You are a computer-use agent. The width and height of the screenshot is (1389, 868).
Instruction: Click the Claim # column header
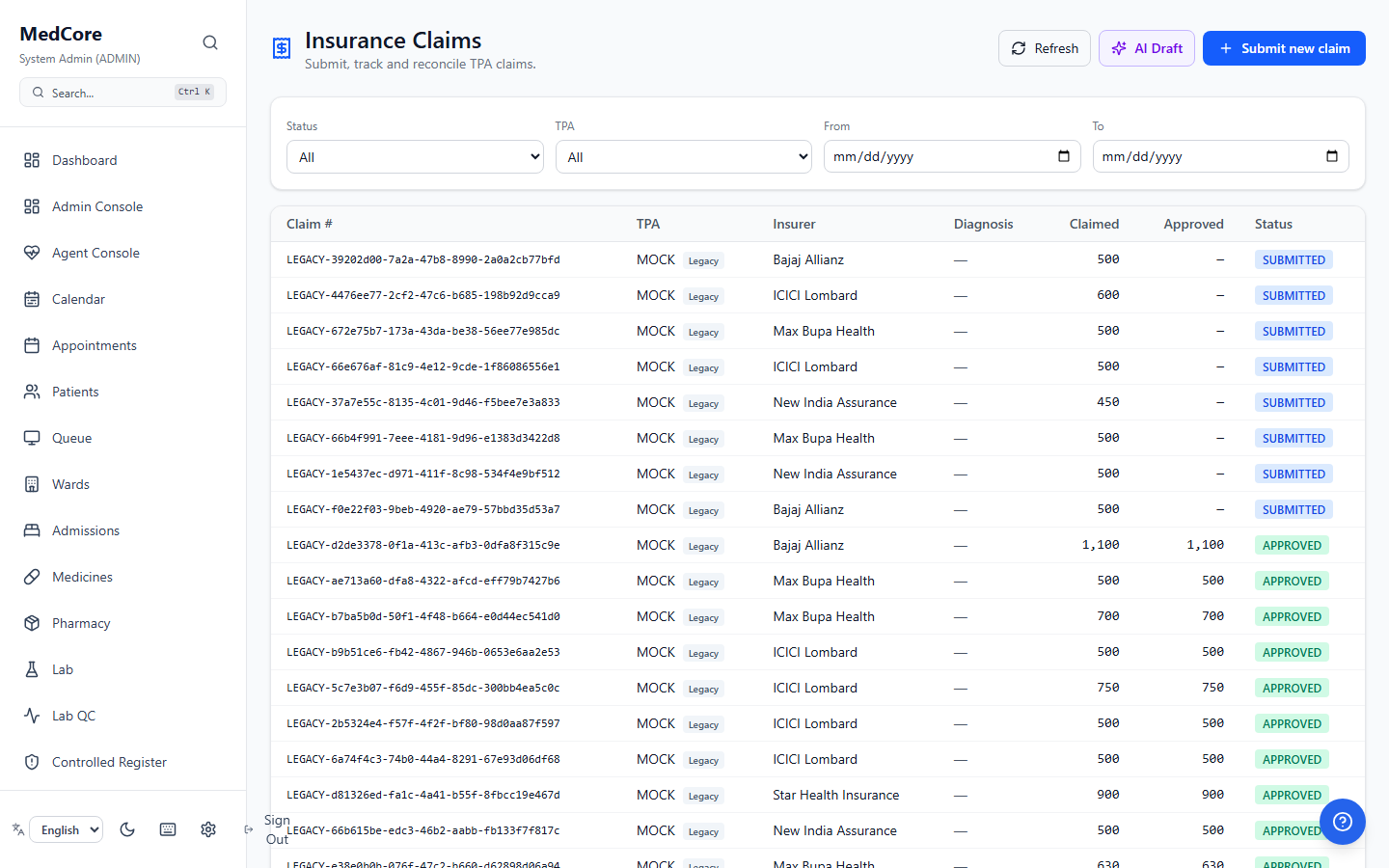pos(310,224)
